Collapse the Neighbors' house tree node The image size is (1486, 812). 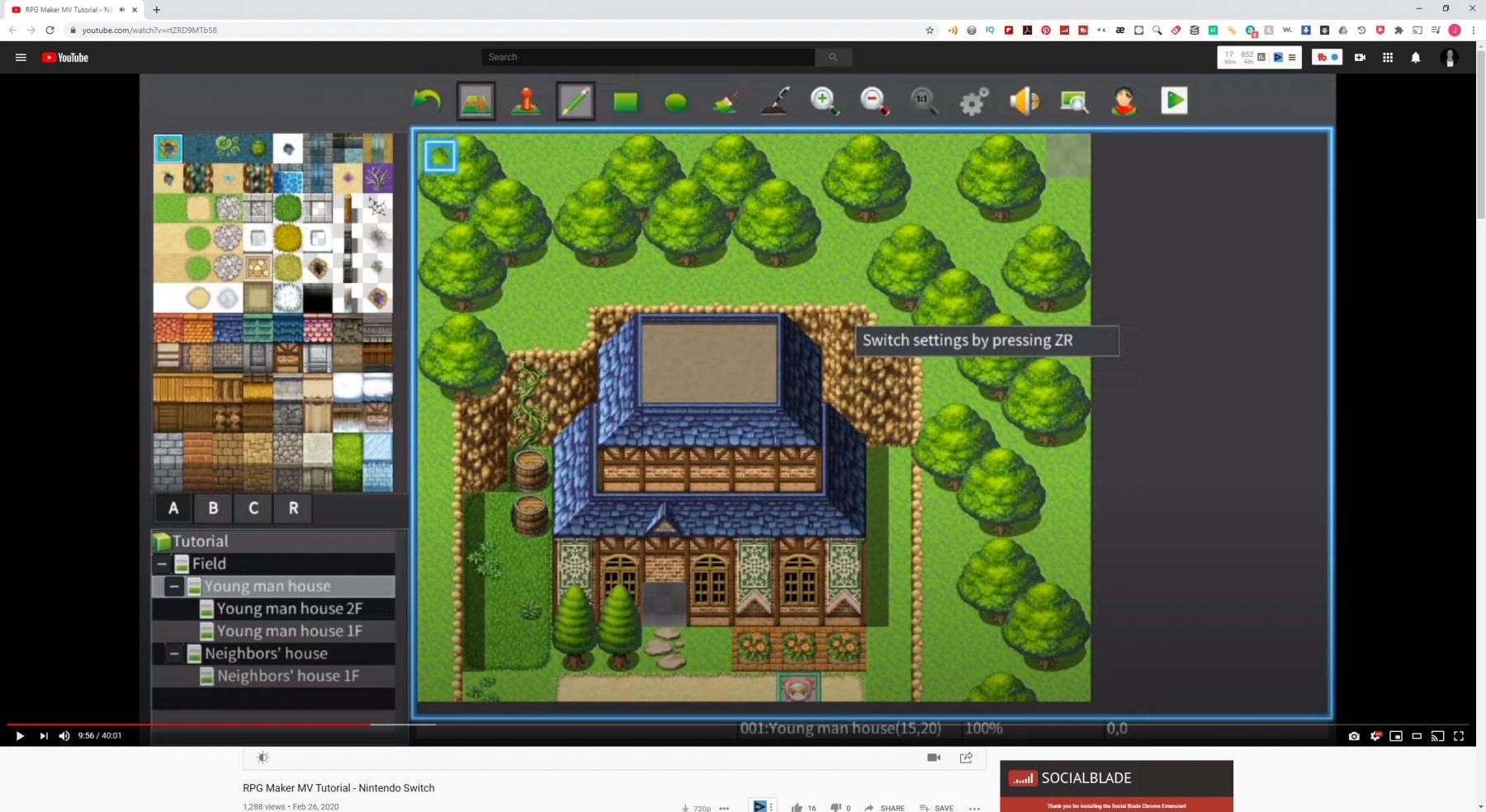(174, 654)
